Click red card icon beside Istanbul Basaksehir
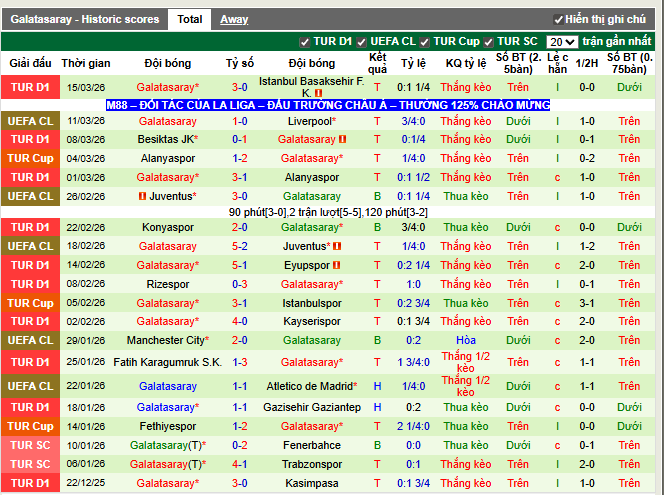Viewport: 664px width, 495px height. pyautogui.click(x=319, y=93)
